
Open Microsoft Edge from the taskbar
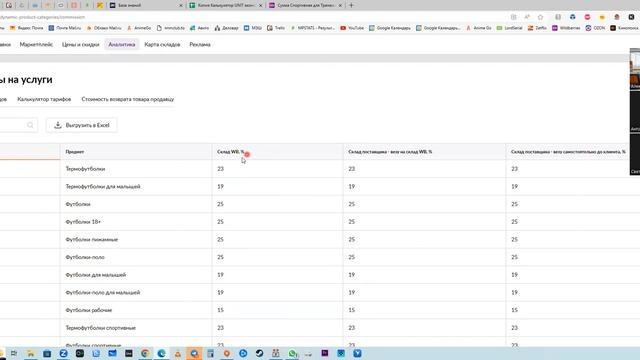(161, 353)
